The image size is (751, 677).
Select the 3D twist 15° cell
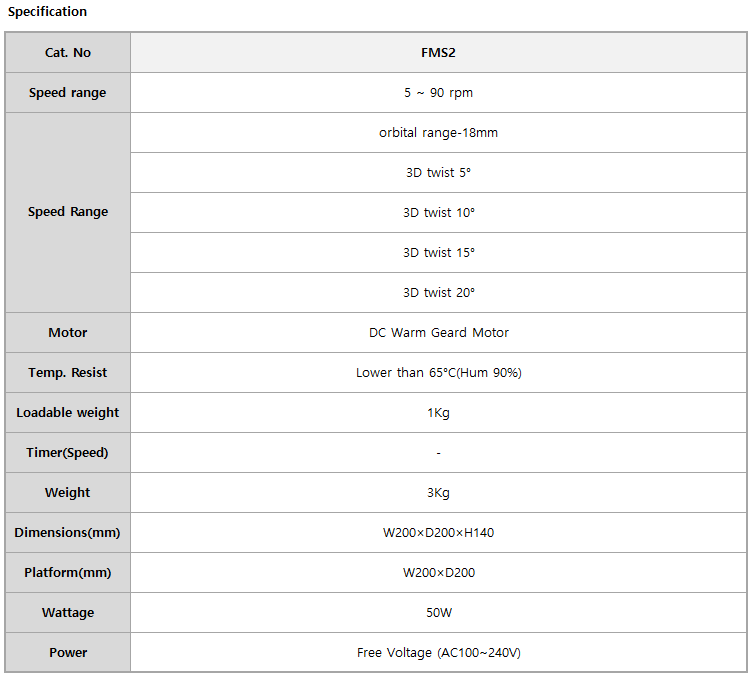click(438, 252)
